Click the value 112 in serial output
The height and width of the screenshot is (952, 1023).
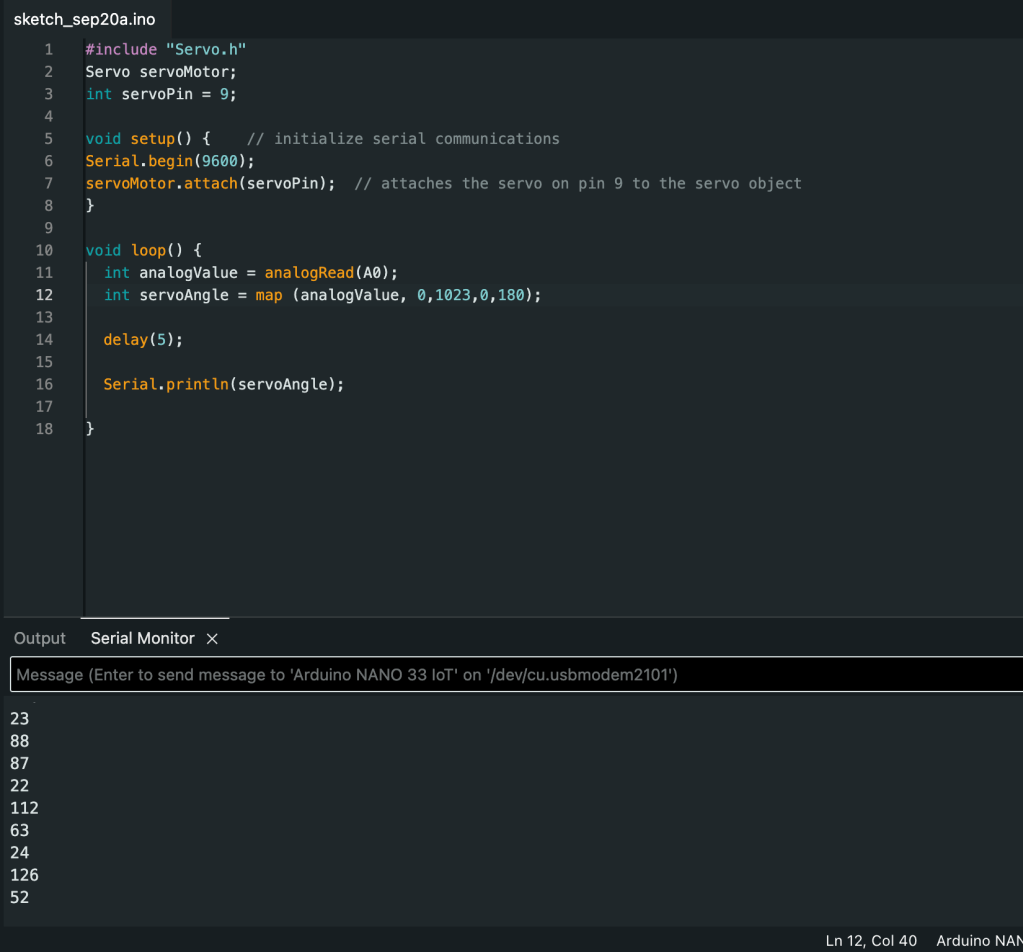pyautogui.click(x=24, y=808)
